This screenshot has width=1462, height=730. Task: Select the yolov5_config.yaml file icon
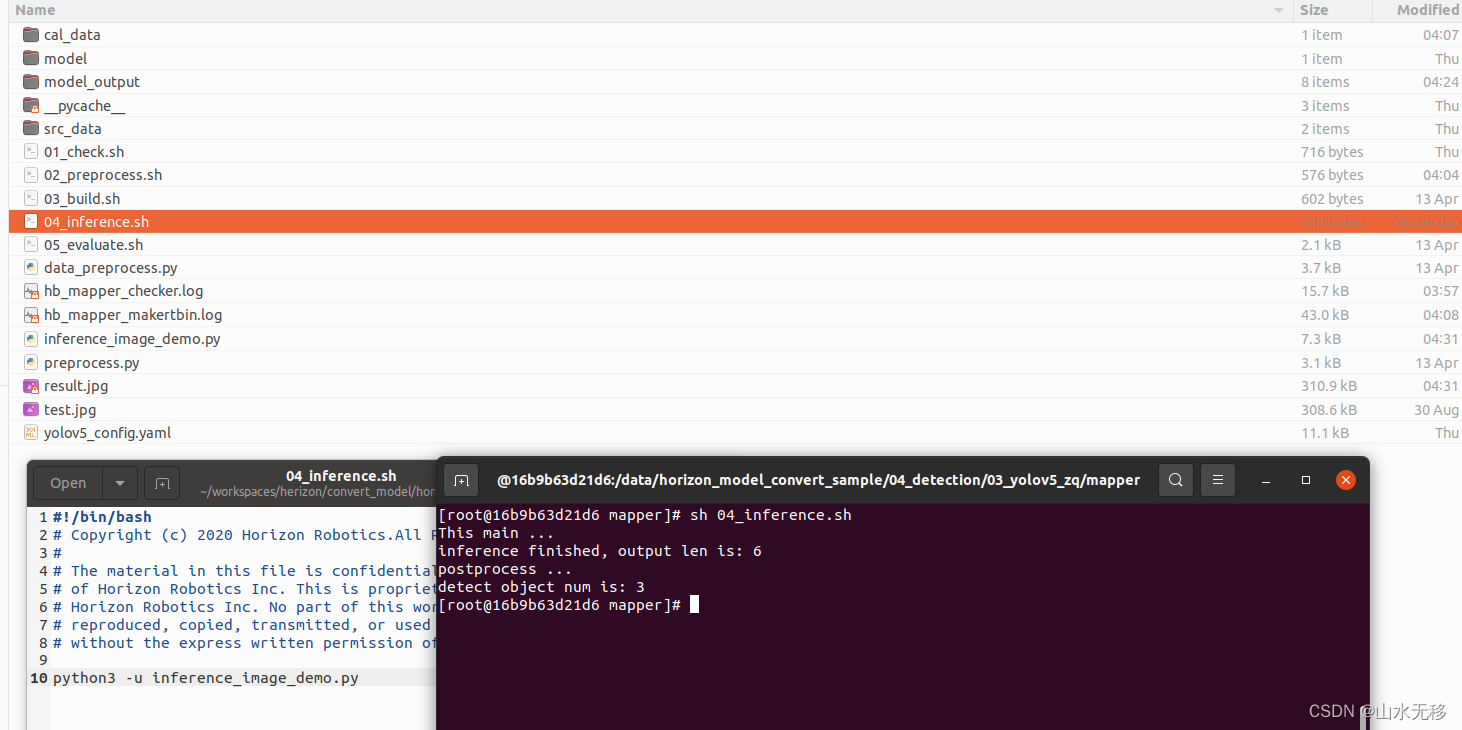(x=31, y=433)
